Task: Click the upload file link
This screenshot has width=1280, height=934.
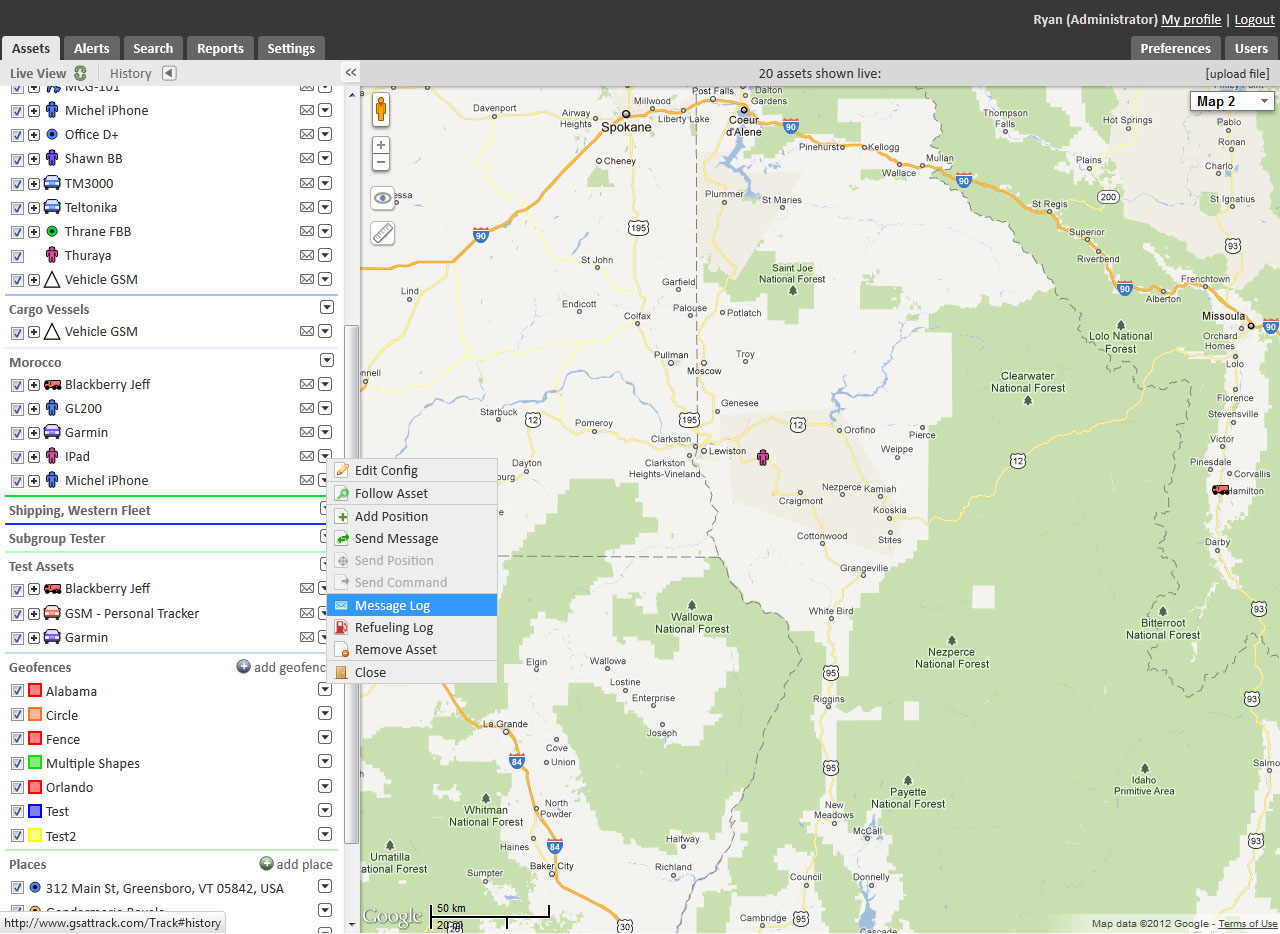Action: (x=1237, y=73)
